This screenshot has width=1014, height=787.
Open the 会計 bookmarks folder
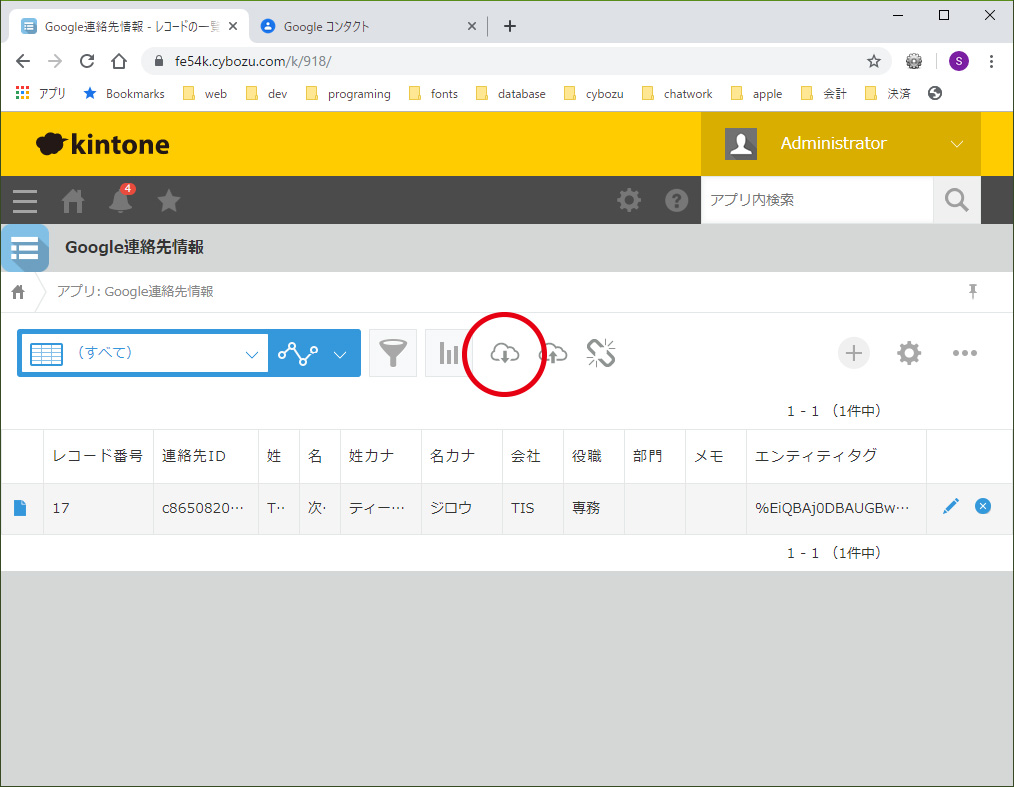click(x=824, y=94)
